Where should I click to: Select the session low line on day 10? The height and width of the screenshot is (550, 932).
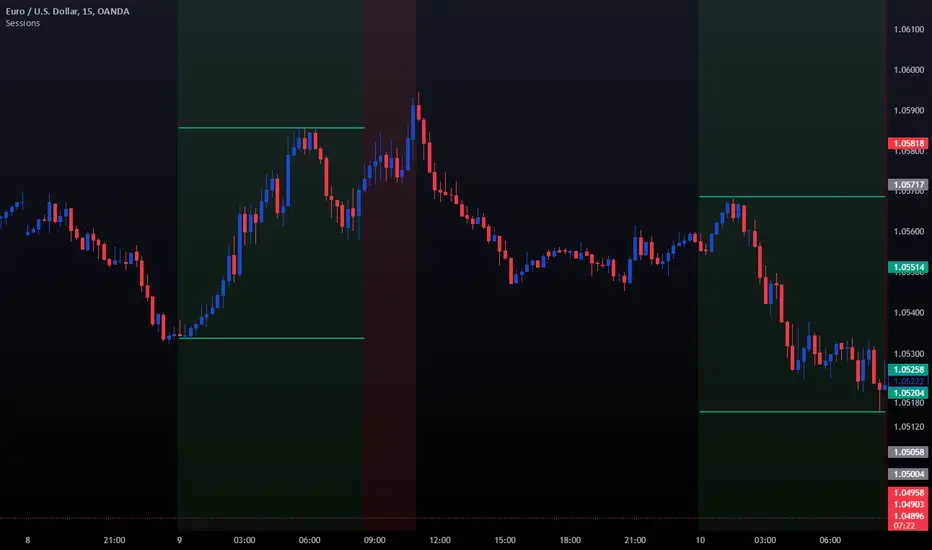pos(792,411)
